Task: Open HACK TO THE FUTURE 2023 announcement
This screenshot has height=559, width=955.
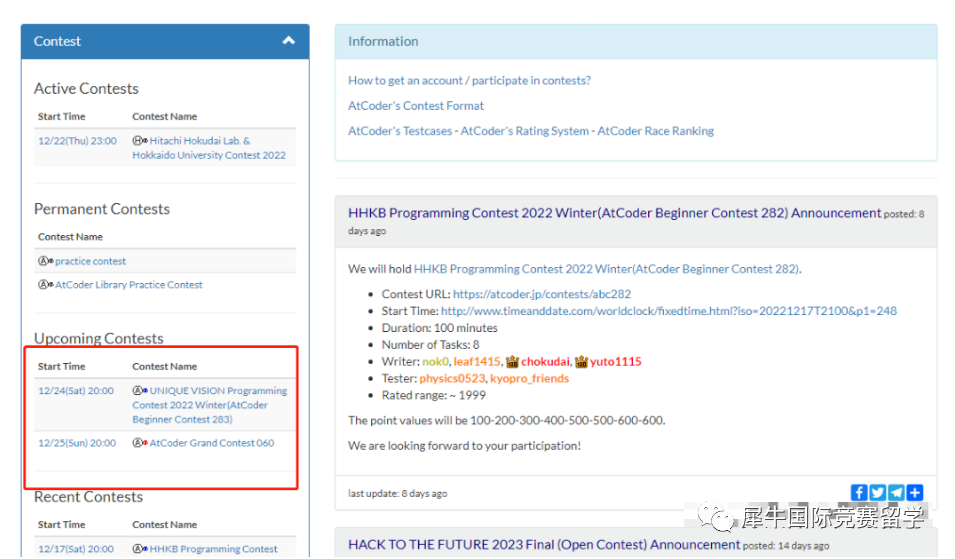Action: coord(544,545)
